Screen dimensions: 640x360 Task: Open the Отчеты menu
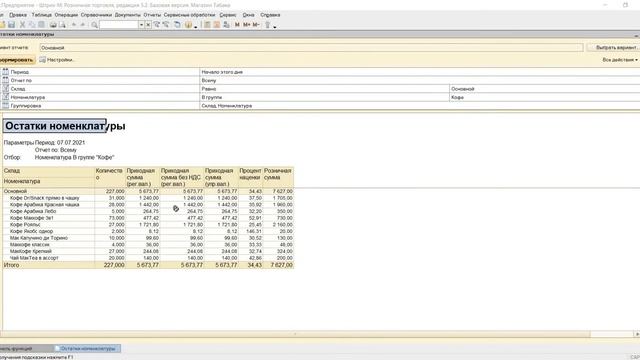click(x=152, y=15)
